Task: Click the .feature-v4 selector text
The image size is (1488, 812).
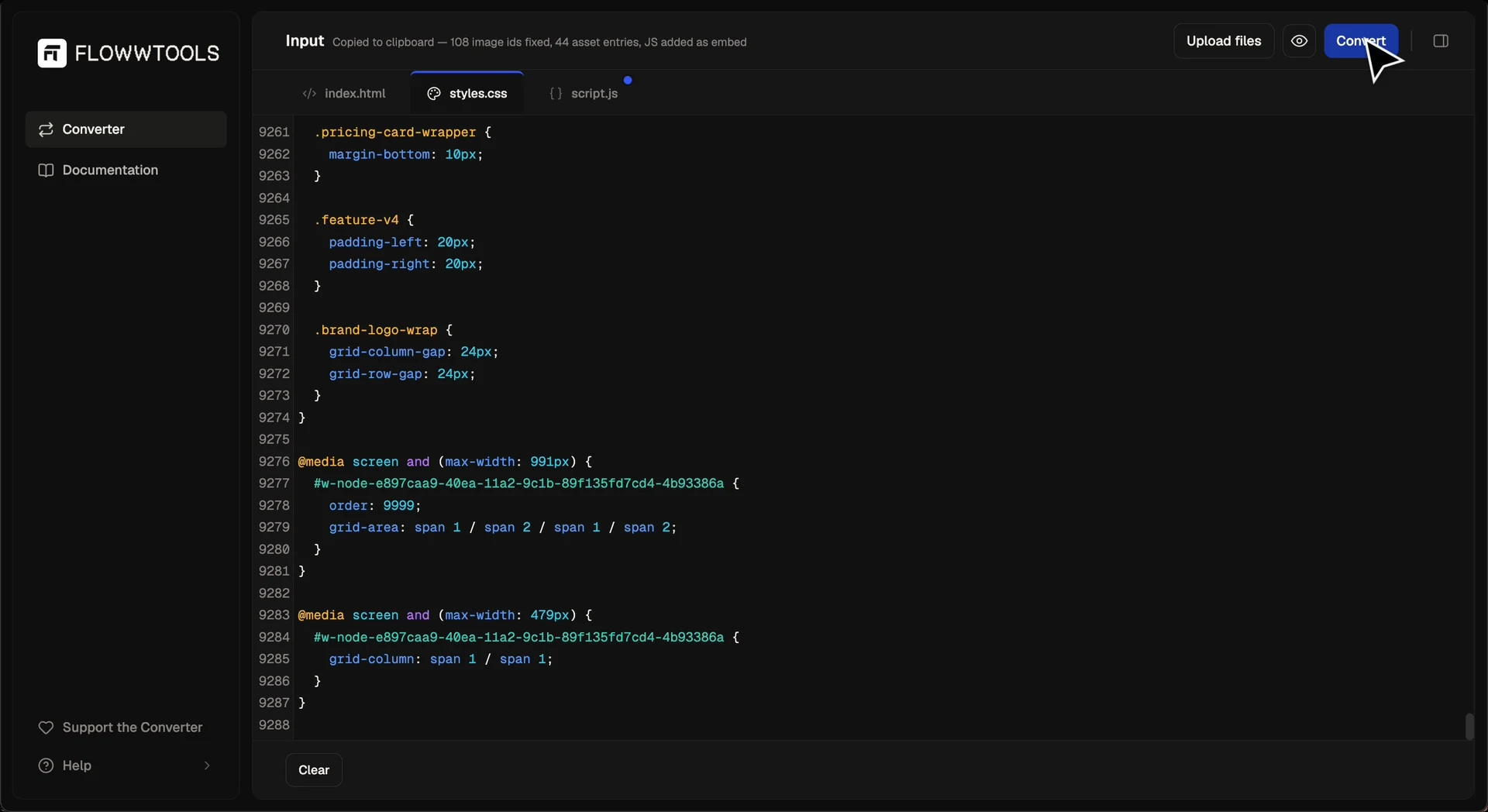Action: tap(356, 220)
